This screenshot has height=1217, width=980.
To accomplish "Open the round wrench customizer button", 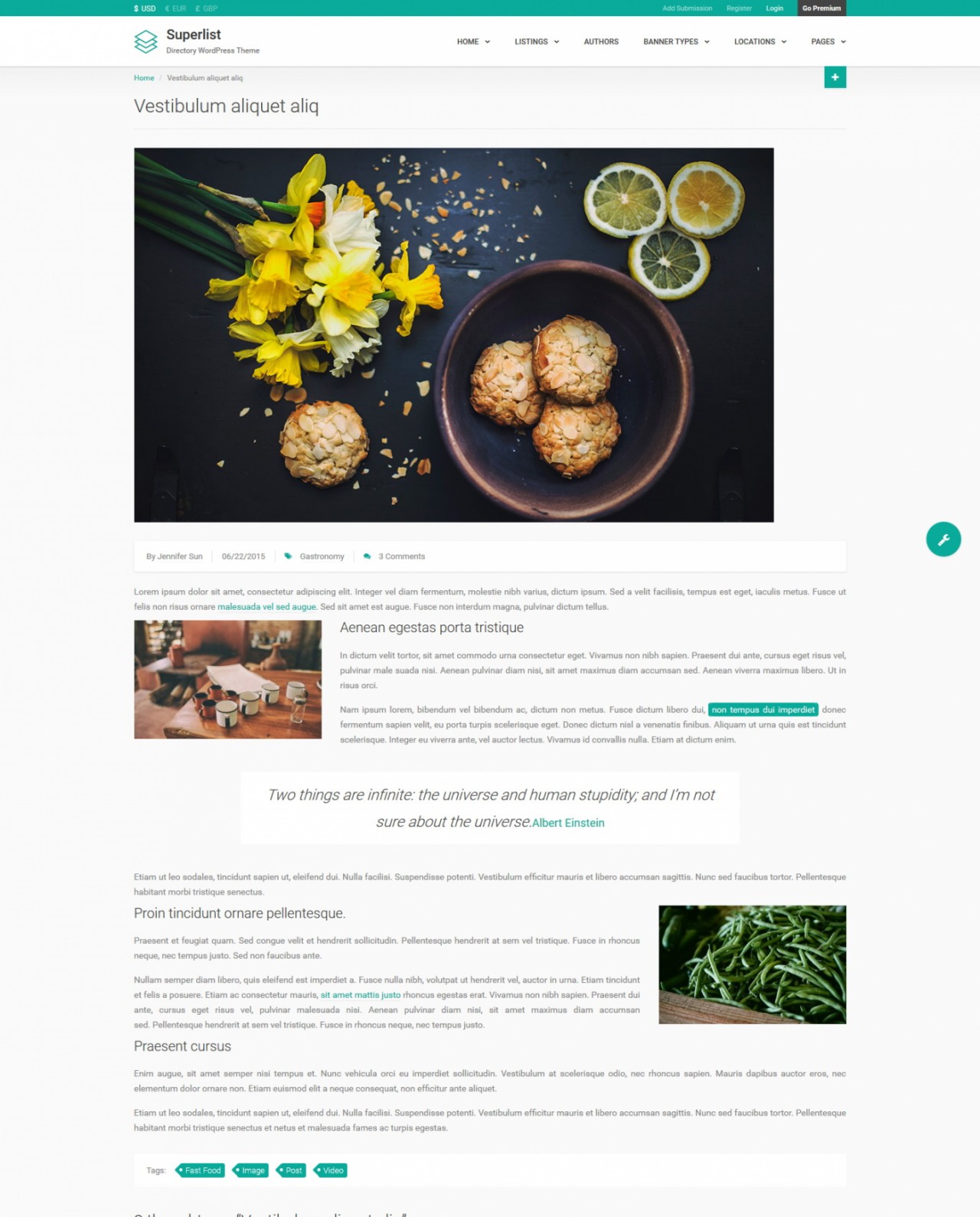I will point(943,539).
